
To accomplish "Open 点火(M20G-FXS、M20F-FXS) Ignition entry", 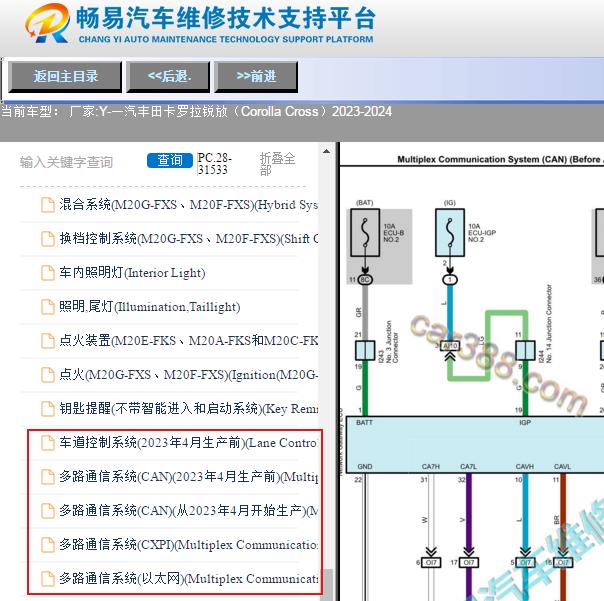I will 188,374.
